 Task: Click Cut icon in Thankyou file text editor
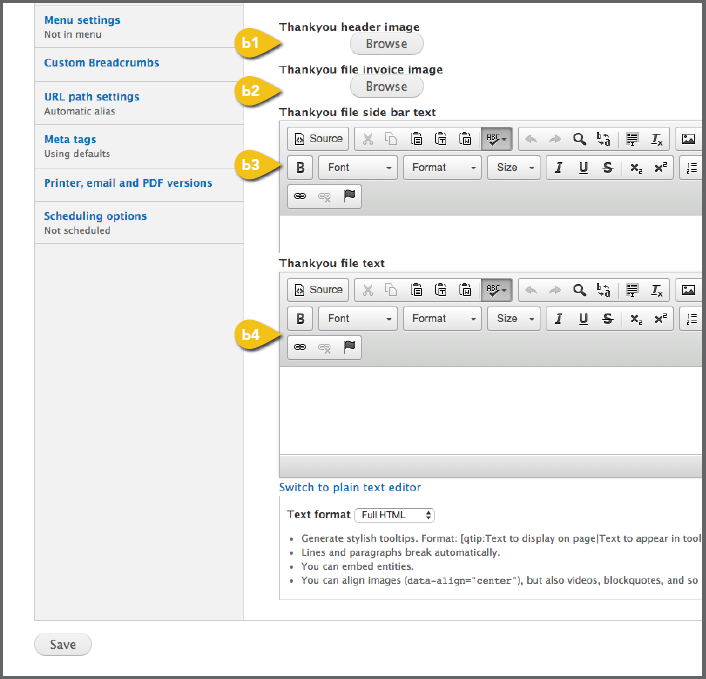(368, 290)
